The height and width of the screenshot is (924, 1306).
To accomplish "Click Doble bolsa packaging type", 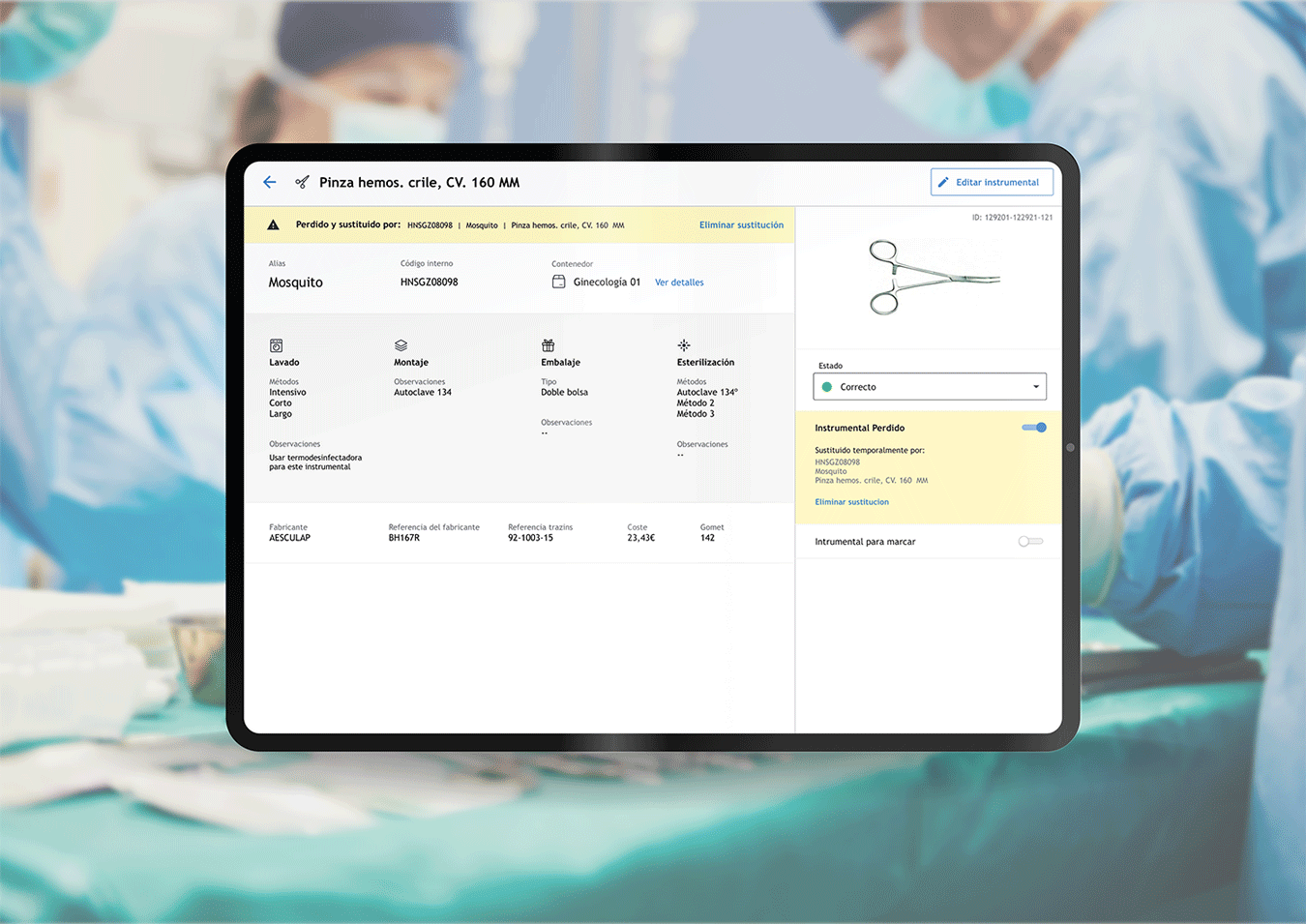I will tap(565, 393).
